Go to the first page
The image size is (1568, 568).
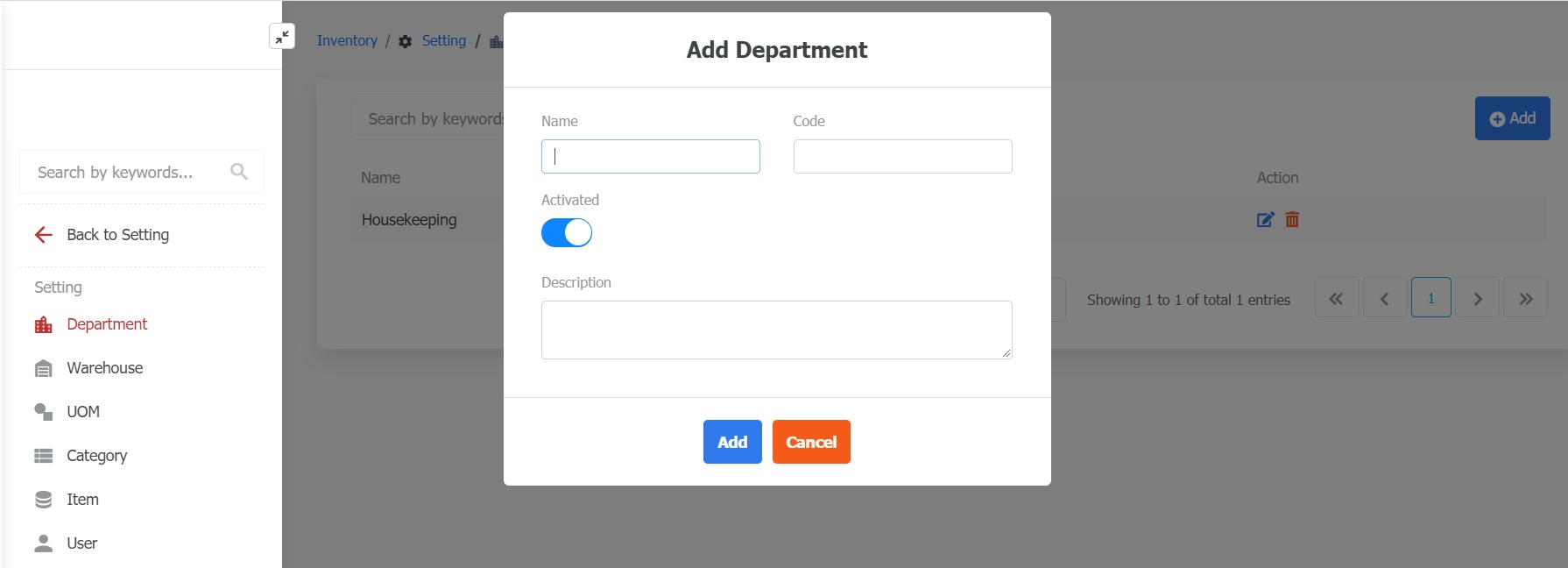(1336, 299)
